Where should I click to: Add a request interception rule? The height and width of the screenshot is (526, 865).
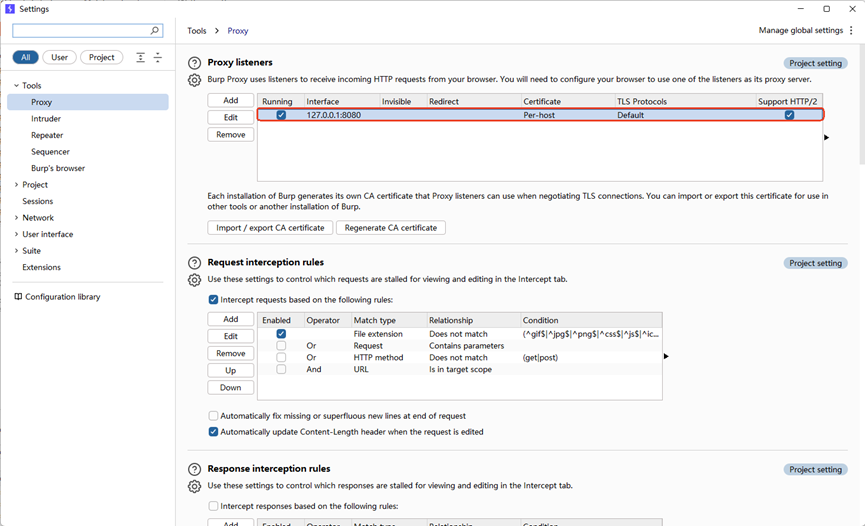(231, 319)
